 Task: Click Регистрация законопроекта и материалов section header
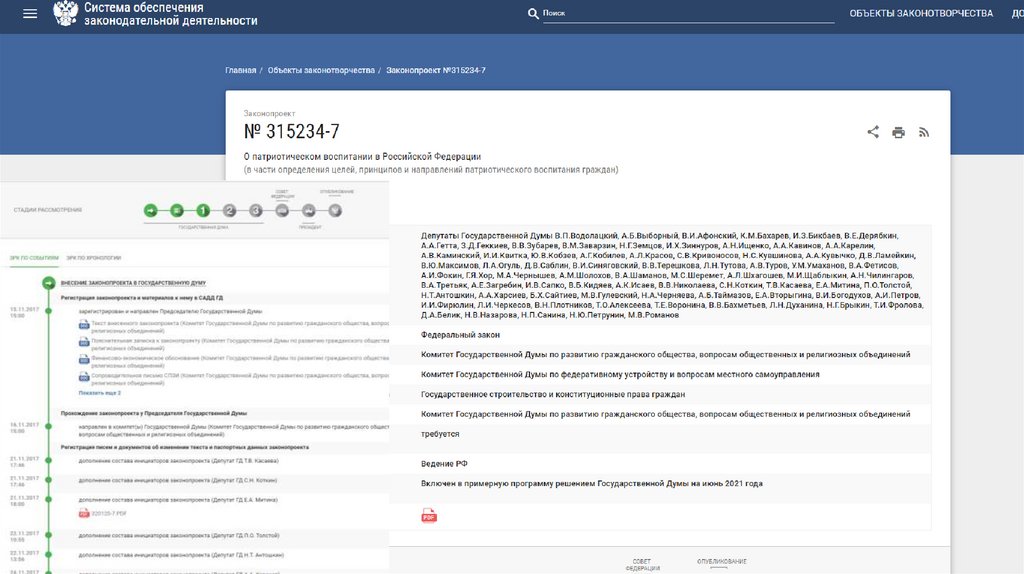pyautogui.click(x=142, y=298)
